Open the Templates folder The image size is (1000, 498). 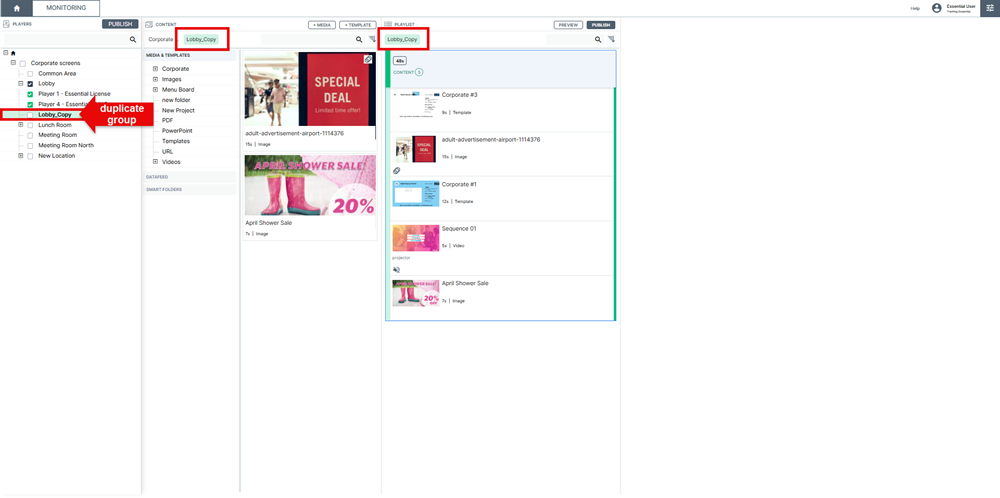point(175,141)
